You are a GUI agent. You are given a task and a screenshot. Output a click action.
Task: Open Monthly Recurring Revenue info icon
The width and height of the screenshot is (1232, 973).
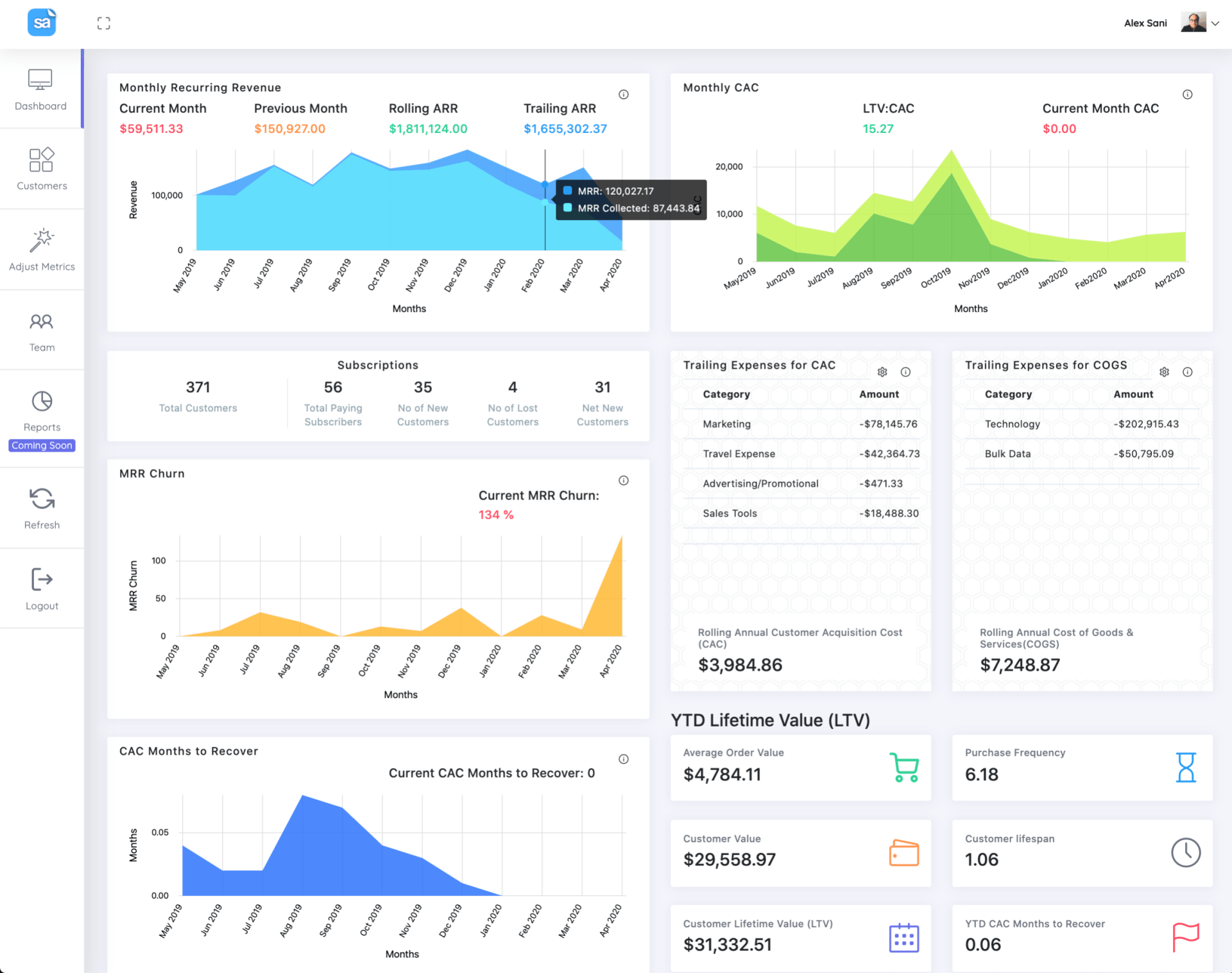point(623,95)
